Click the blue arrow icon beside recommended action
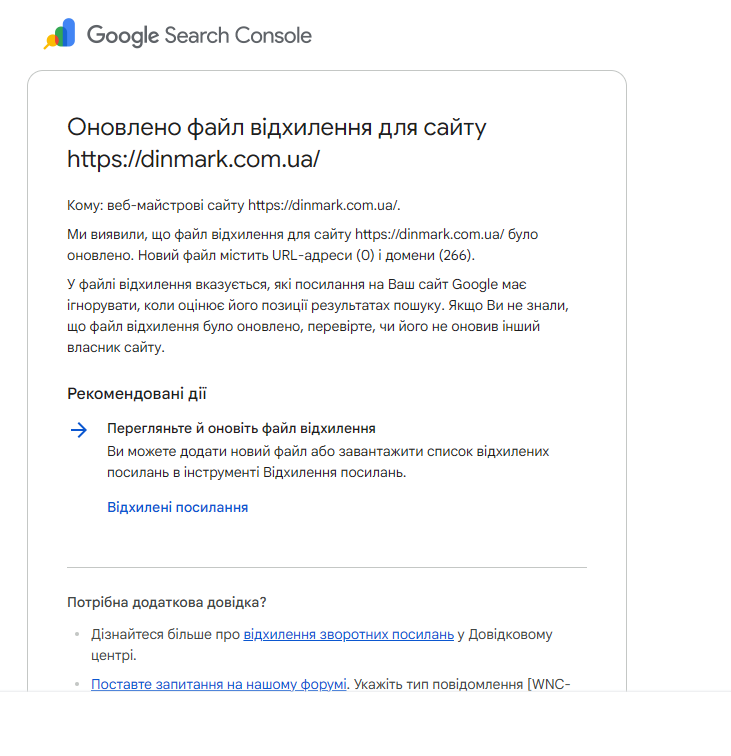 (x=79, y=430)
